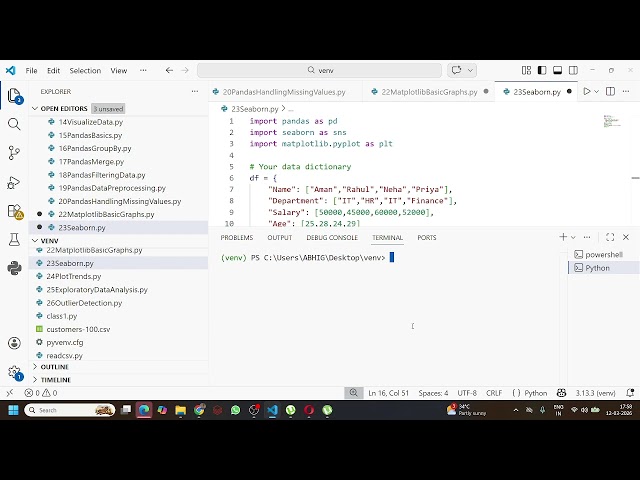Click the Customize Layout icon
The height and width of the screenshot is (480, 640).
click(527, 70)
